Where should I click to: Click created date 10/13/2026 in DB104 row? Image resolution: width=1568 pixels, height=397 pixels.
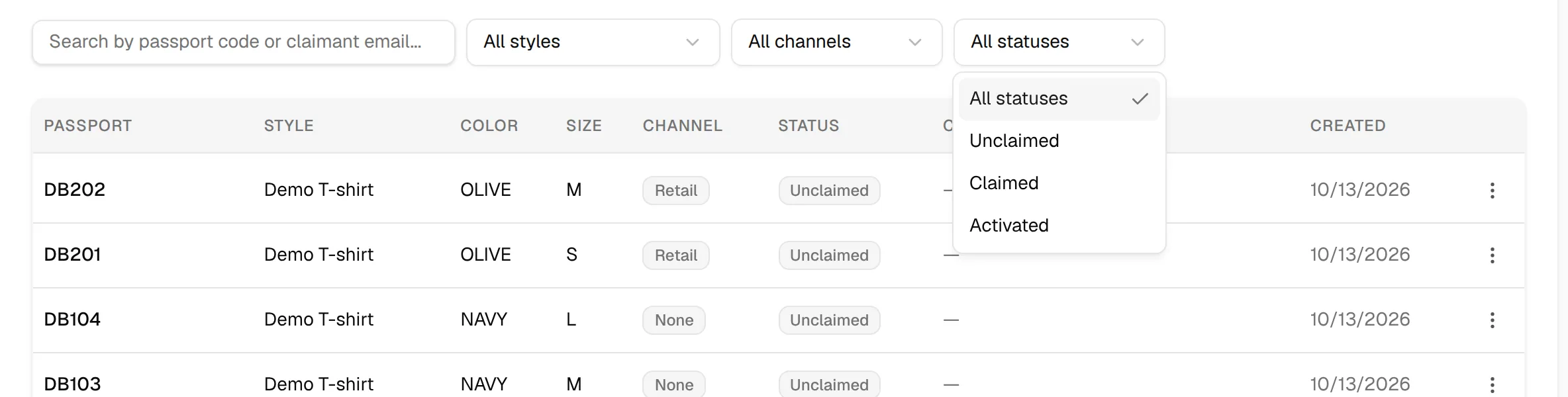(x=1360, y=320)
